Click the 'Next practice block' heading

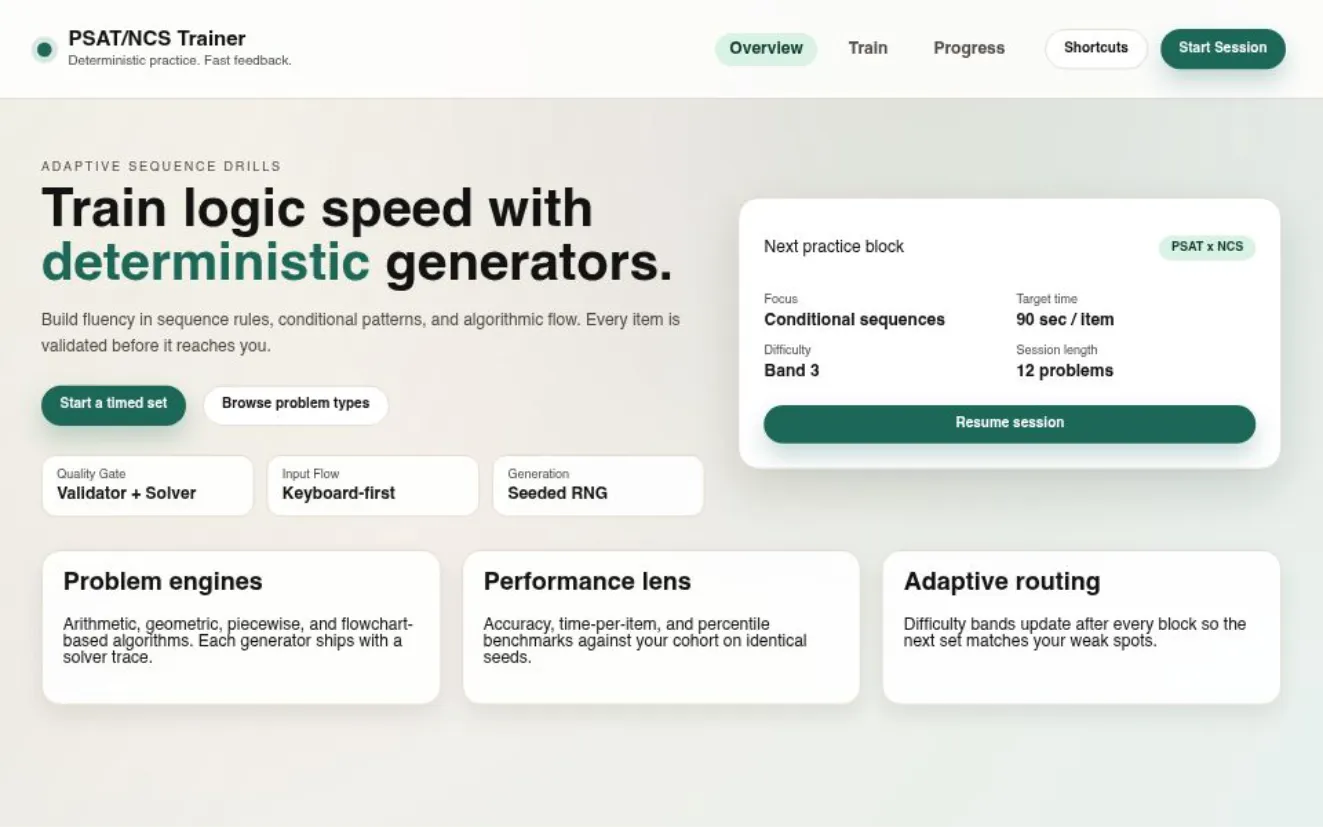pyautogui.click(x=834, y=247)
